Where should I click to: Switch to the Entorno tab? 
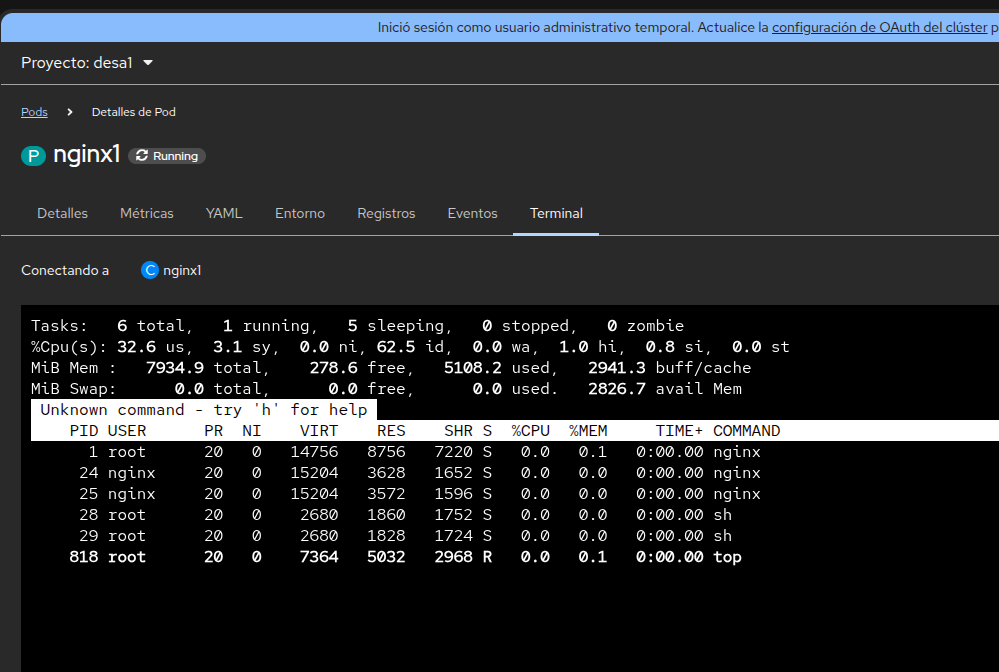[300, 213]
